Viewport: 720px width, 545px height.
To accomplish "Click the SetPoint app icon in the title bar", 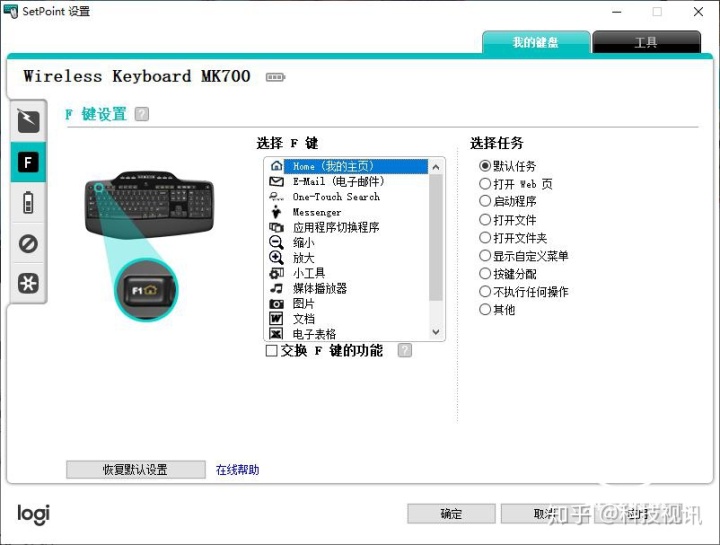I will tap(10, 11).
